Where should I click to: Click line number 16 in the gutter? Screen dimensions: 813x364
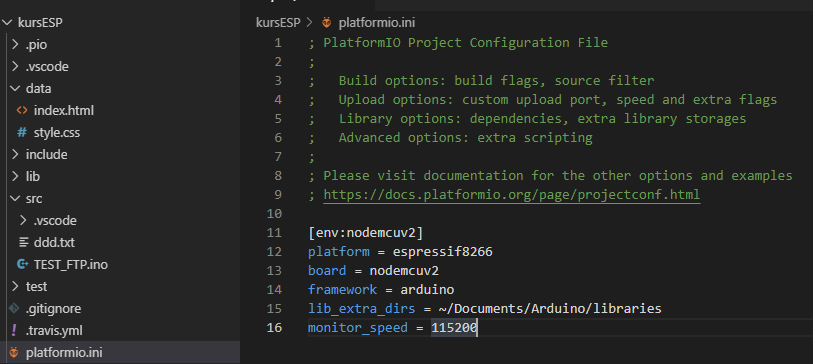click(274, 328)
